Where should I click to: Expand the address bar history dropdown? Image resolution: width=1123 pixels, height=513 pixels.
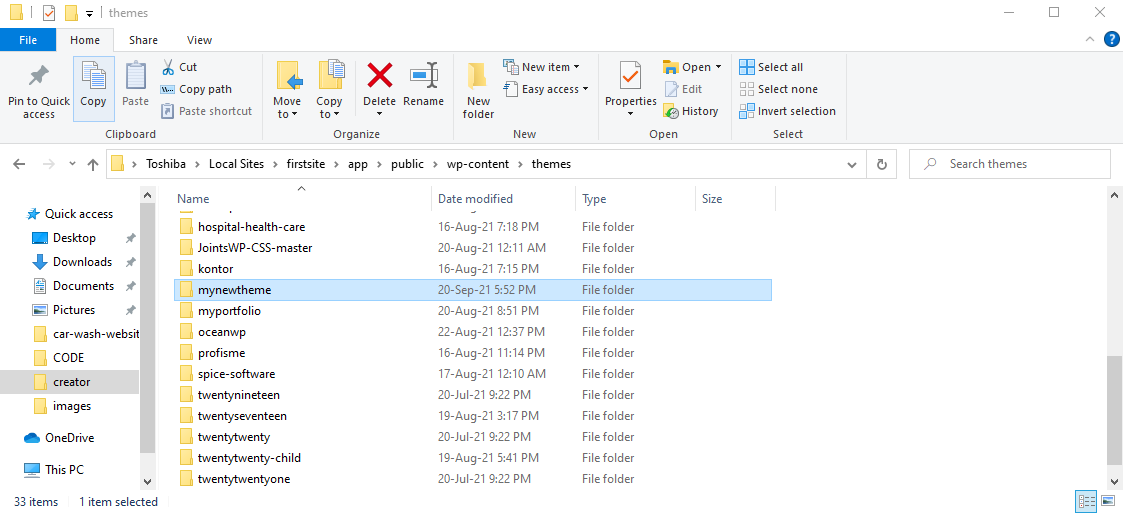pos(852,164)
